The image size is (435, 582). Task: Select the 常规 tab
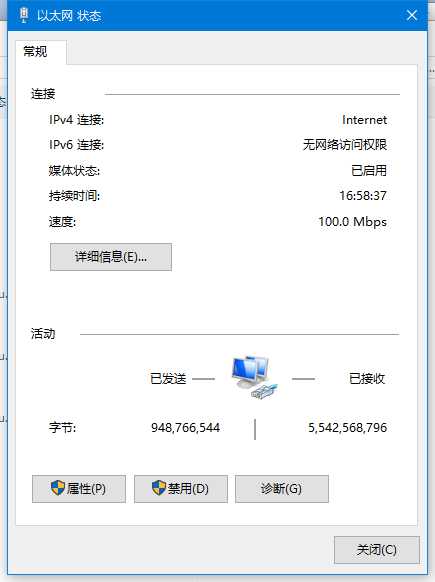[x=35, y=51]
